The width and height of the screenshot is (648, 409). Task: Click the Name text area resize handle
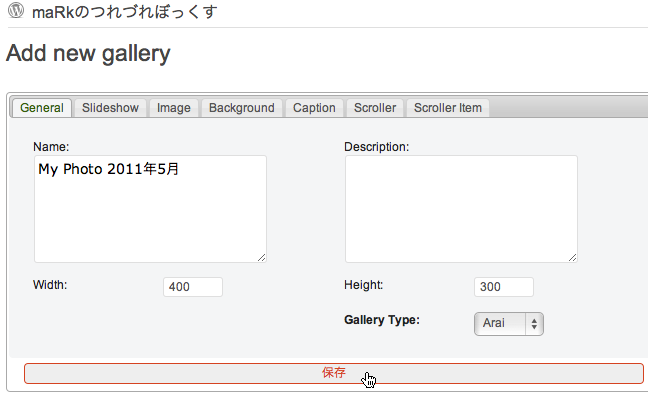pyautogui.click(x=262, y=257)
